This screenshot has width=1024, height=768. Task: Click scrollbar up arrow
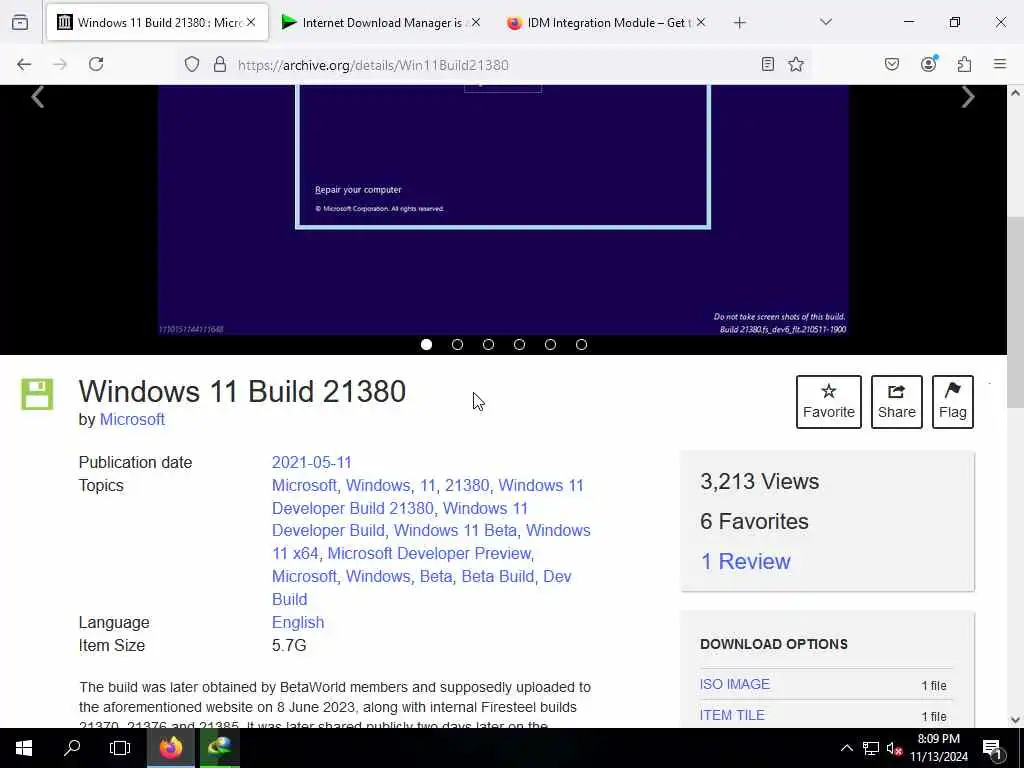coord(1015,93)
